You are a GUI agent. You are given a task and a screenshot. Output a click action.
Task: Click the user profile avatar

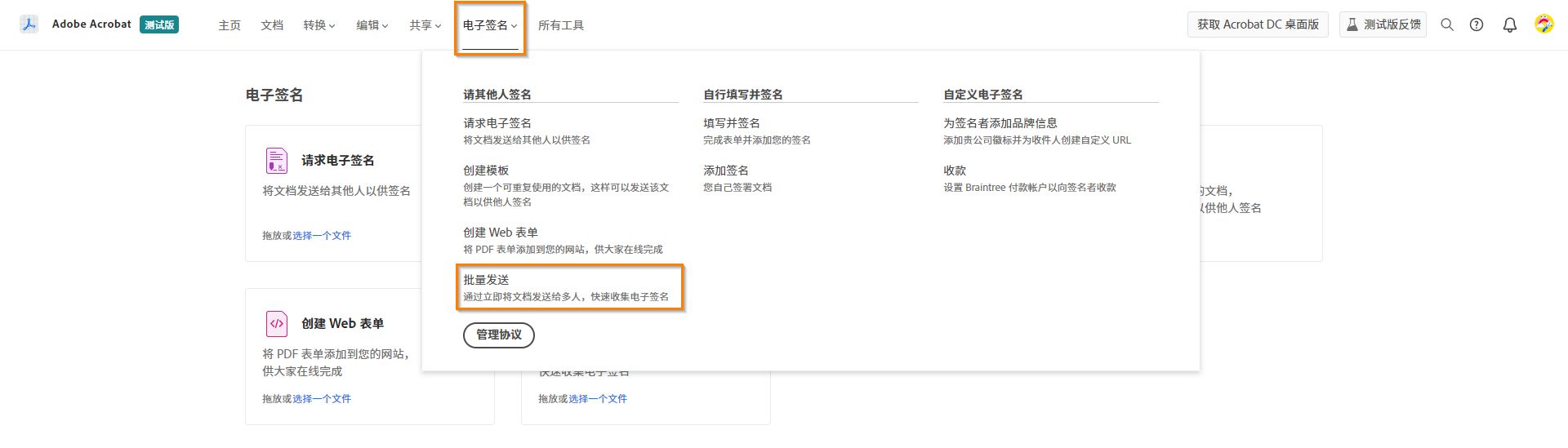click(x=1543, y=24)
